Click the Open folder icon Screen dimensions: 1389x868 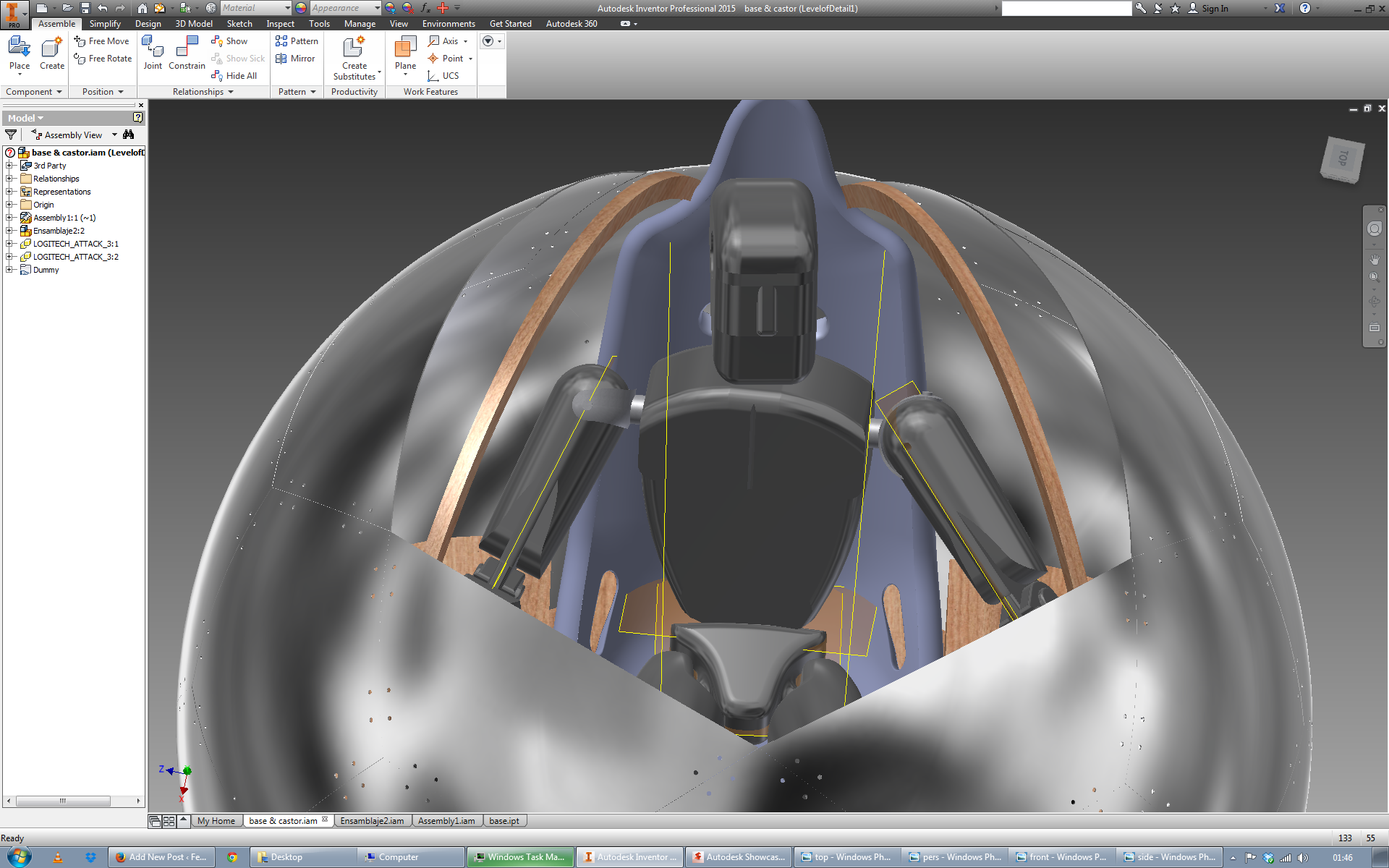click(67, 8)
